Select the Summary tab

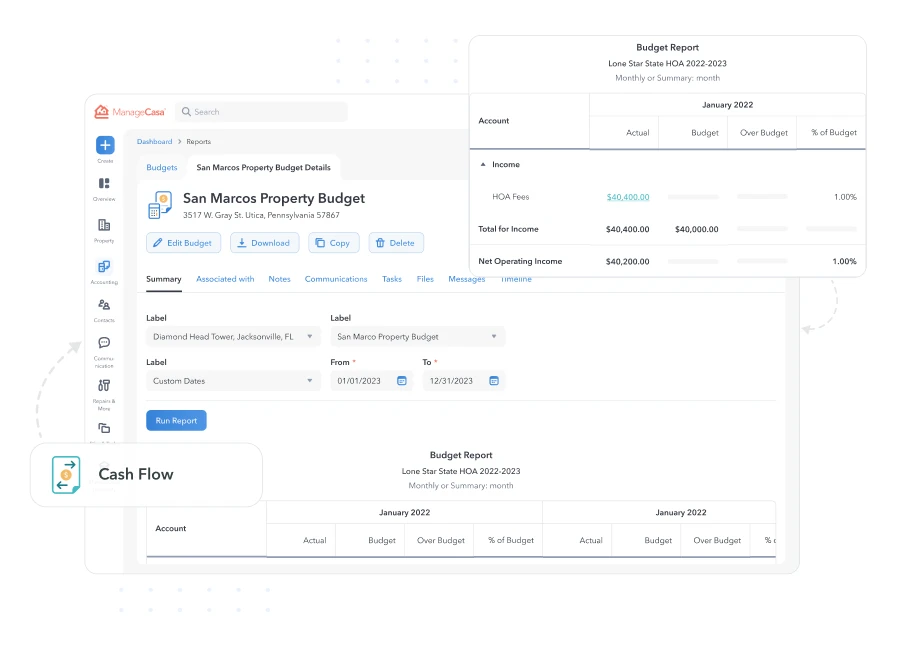point(164,279)
